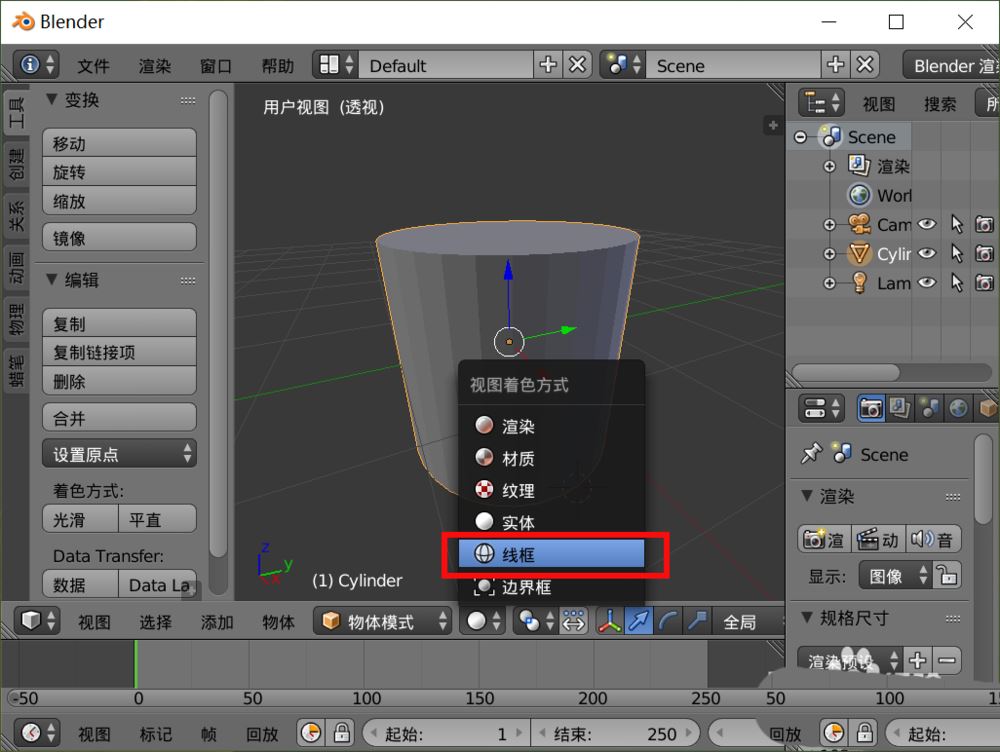Select the rotate manipulator arc icon
1000x752 pixels.
point(666,620)
